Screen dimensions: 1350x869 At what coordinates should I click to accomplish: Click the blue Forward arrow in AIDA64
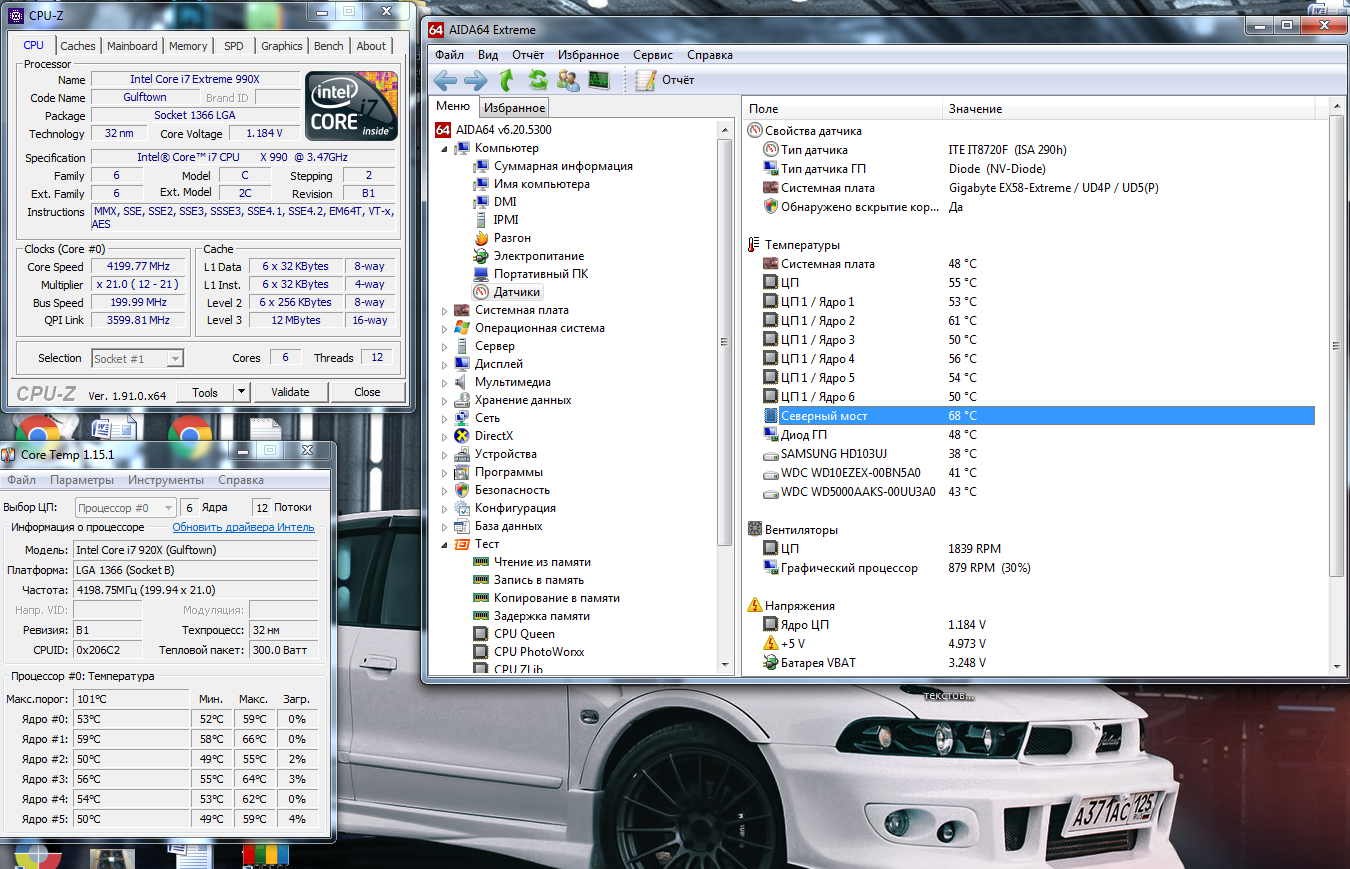pyautogui.click(x=475, y=80)
